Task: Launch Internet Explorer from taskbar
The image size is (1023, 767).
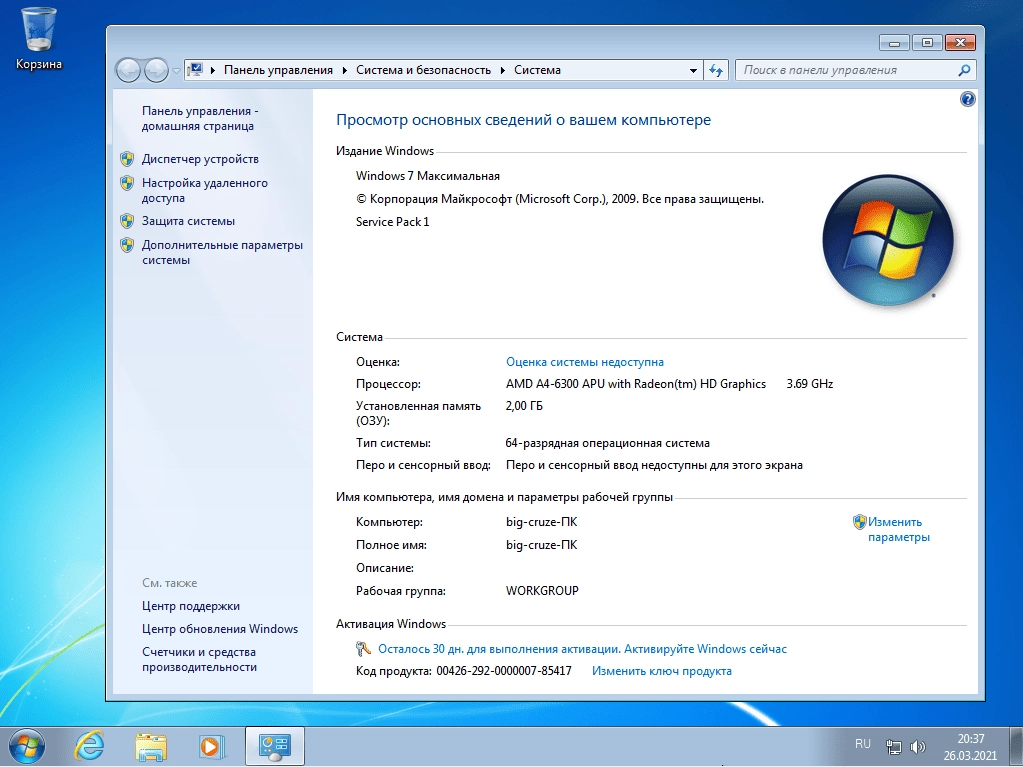Action: (x=89, y=745)
